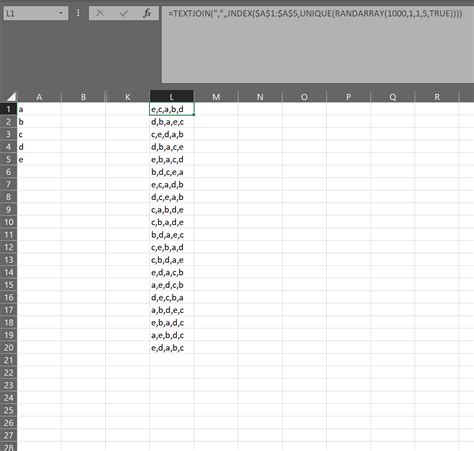The width and height of the screenshot is (474, 451).
Task: Click cell L4 with 'd,b,a,c,e'
Action: point(171,147)
